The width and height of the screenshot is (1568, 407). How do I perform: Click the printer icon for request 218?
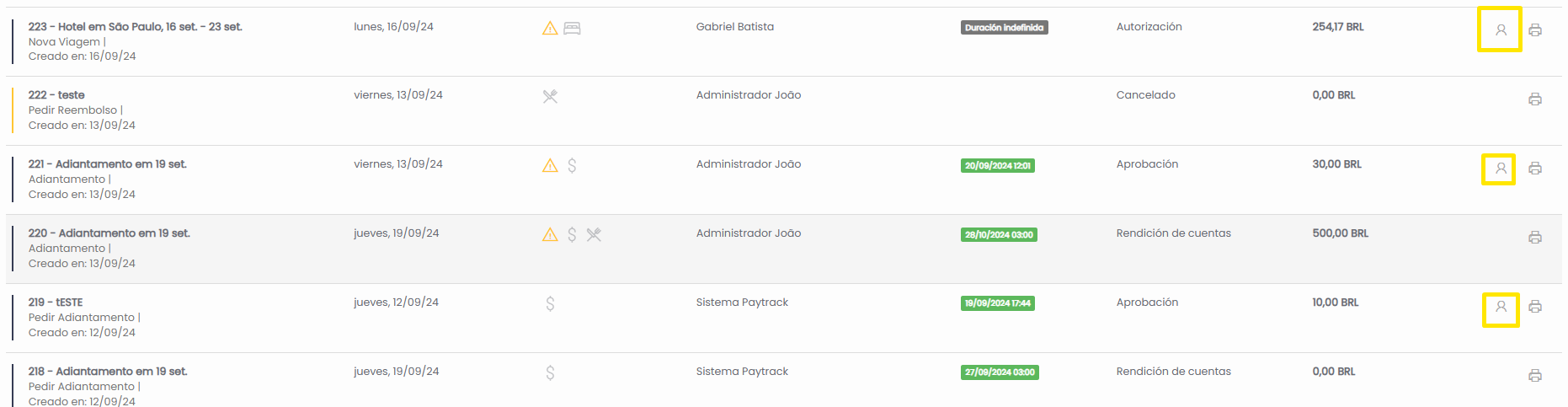point(1535,376)
